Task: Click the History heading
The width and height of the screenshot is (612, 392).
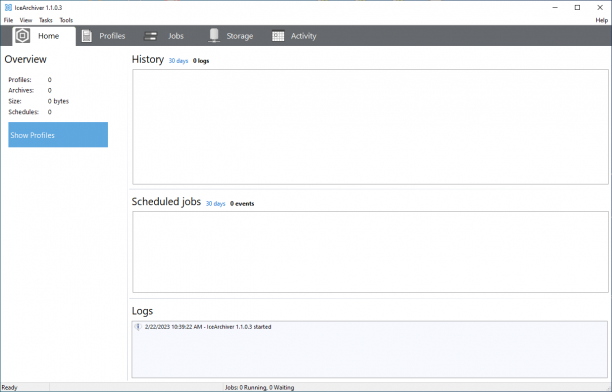Action: click(148, 59)
